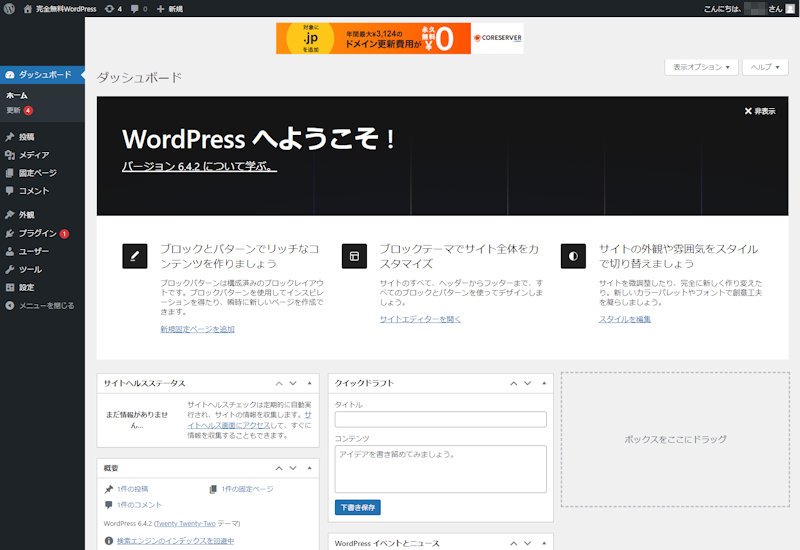Select ユーザー (Users) in the sidebar
Viewport: 800px width, 550px height.
(x=33, y=251)
